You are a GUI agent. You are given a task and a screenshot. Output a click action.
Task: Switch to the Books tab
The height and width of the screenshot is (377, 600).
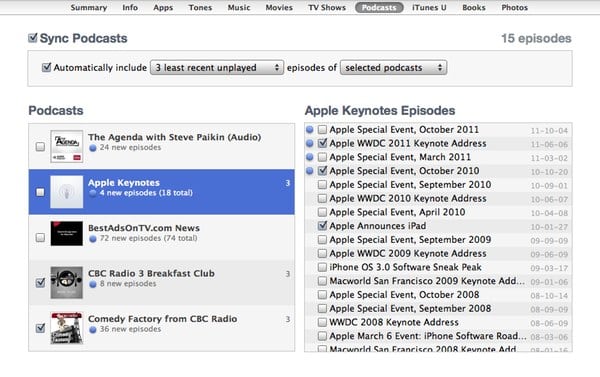point(474,7)
